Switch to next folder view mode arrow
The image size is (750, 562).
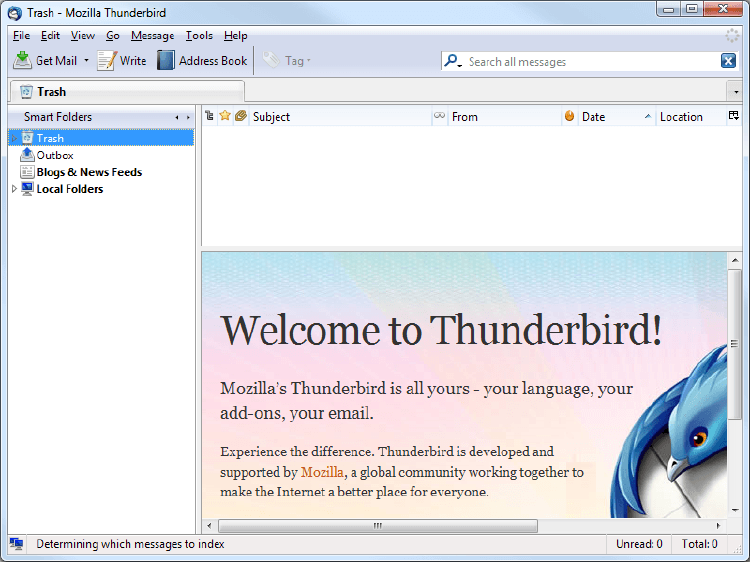pyautogui.click(x=188, y=118)
